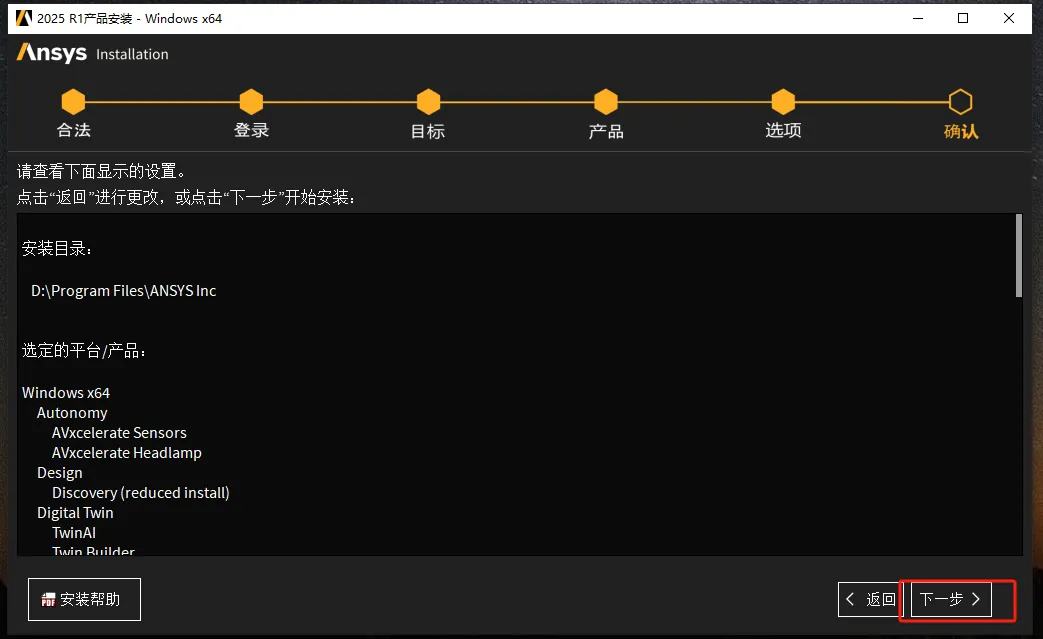Click the 确认 step outlined hexagon
Image resolution: width=1043 pixels, height=639 pixels.
click(x=961, y=102)
